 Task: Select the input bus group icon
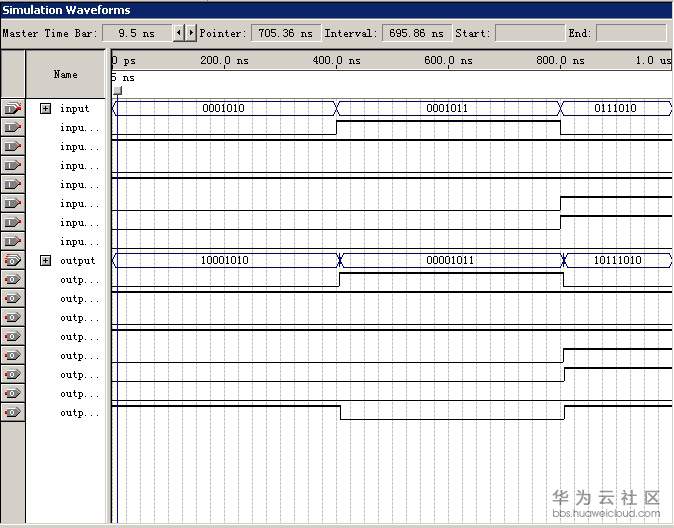click(x=13, y=108)
